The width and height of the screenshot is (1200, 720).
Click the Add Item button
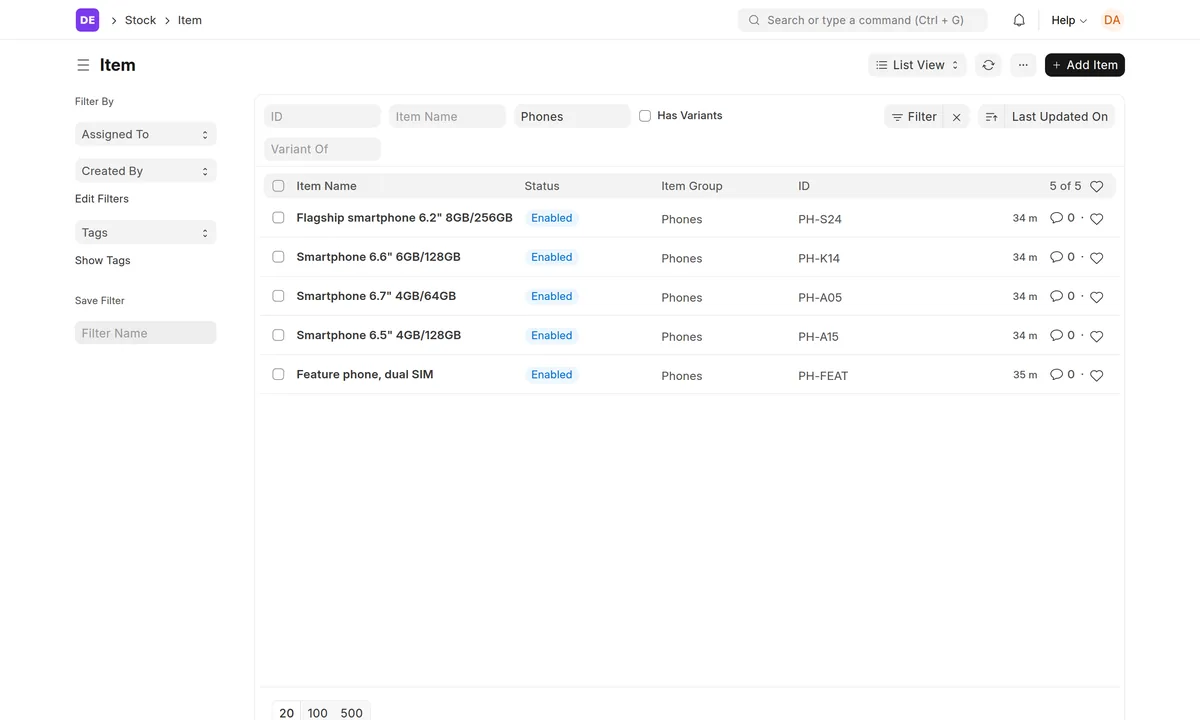point(1085,65)
